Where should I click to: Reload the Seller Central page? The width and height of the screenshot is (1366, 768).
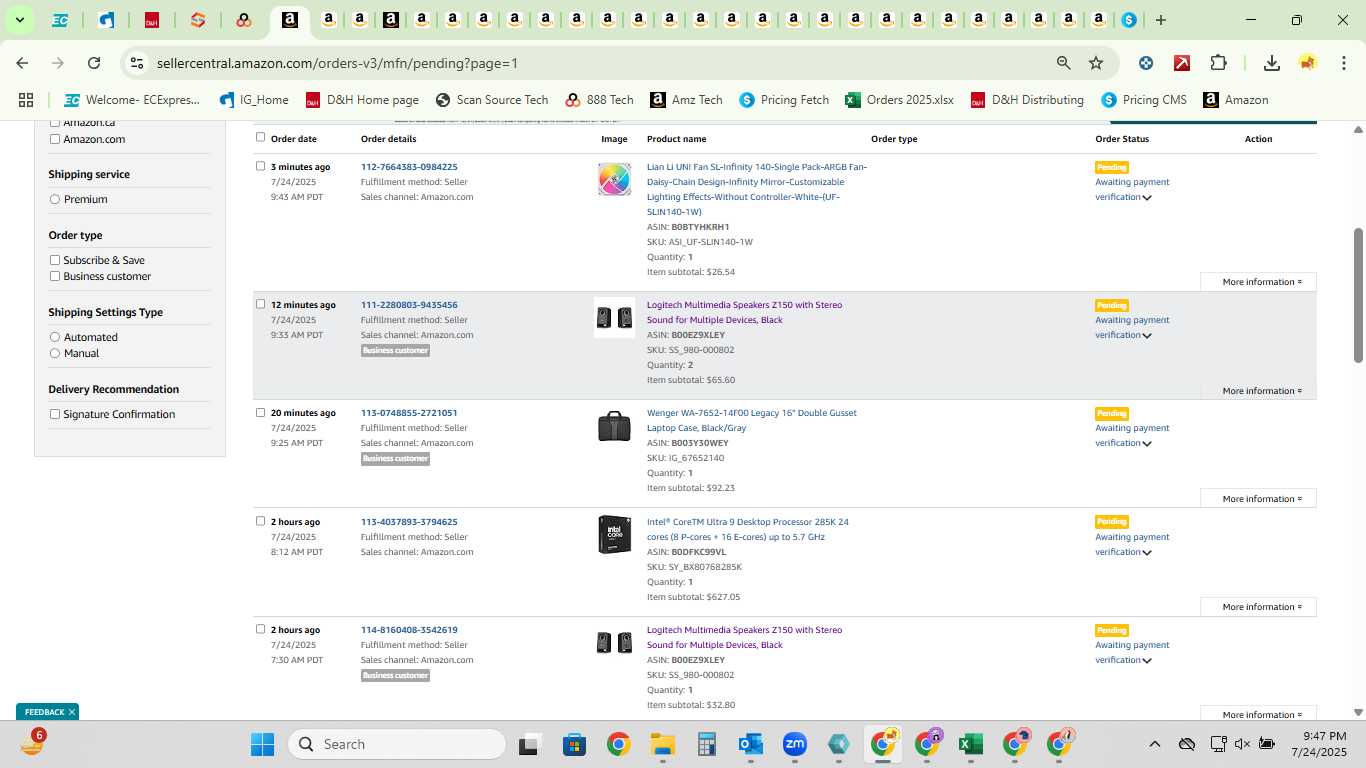click(94, 63)
